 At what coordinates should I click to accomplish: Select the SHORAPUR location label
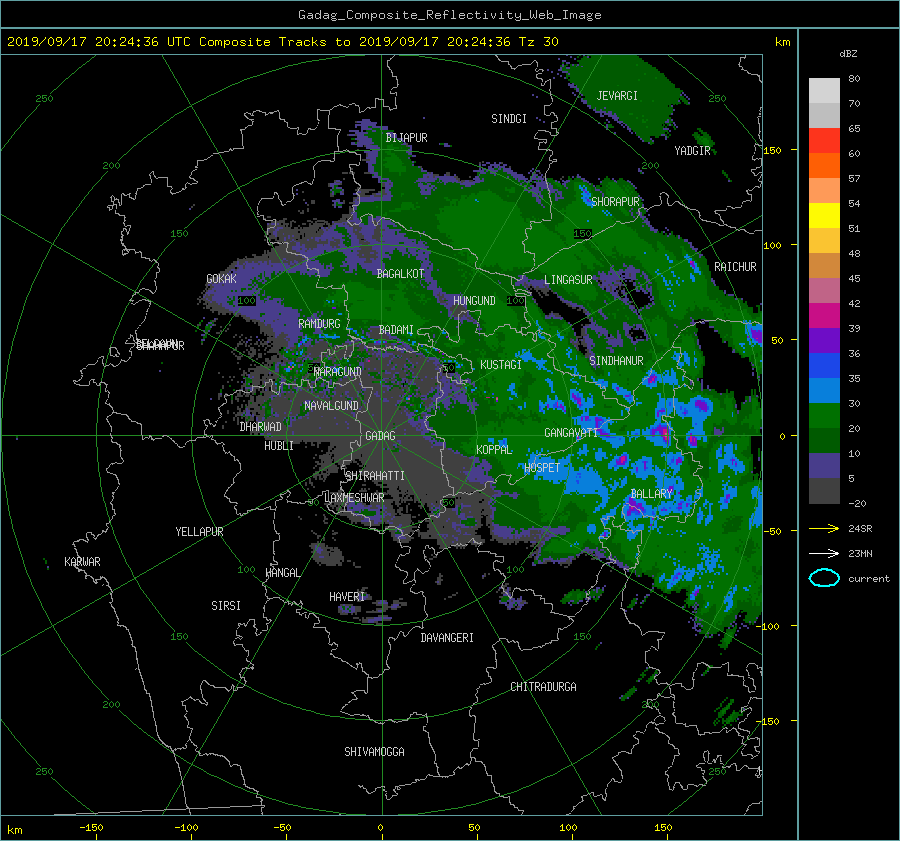(615, 202)
